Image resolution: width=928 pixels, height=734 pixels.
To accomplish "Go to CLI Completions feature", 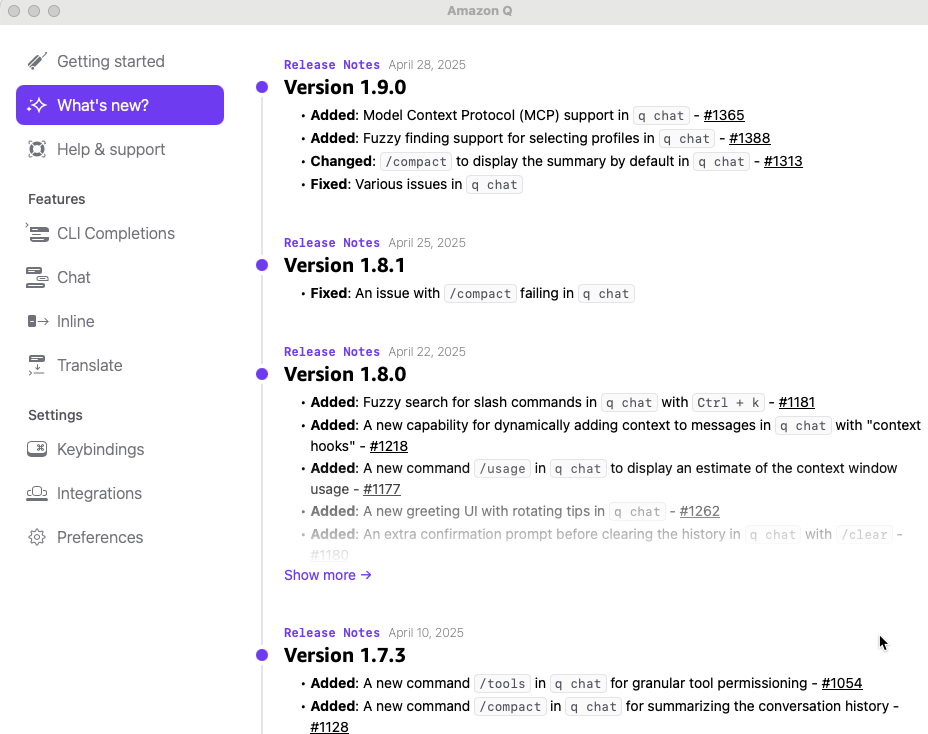I will click(x=120, y=233).
